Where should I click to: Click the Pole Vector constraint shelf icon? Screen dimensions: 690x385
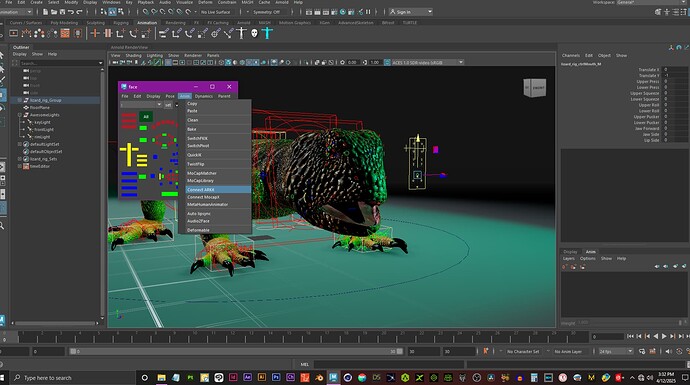pyautogui.click(x=228, y=33)
